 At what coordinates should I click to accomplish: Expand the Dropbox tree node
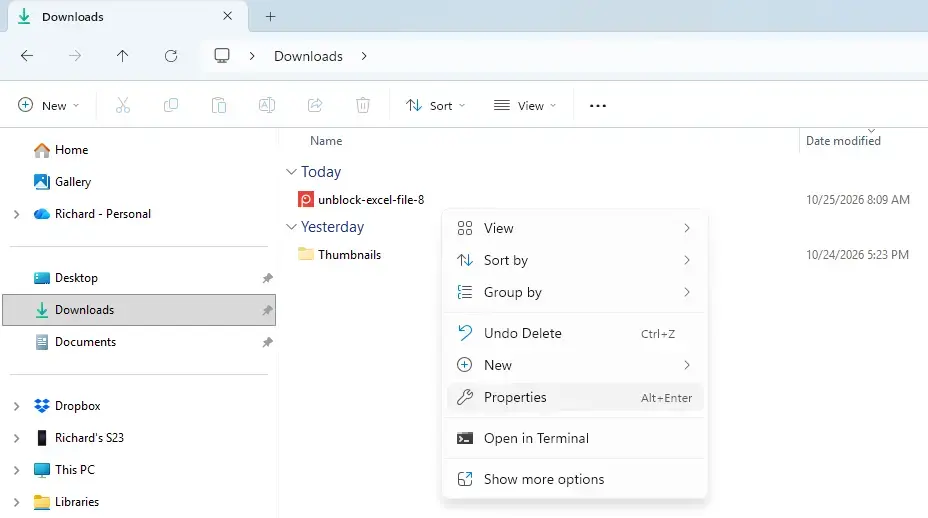[17, 406]
